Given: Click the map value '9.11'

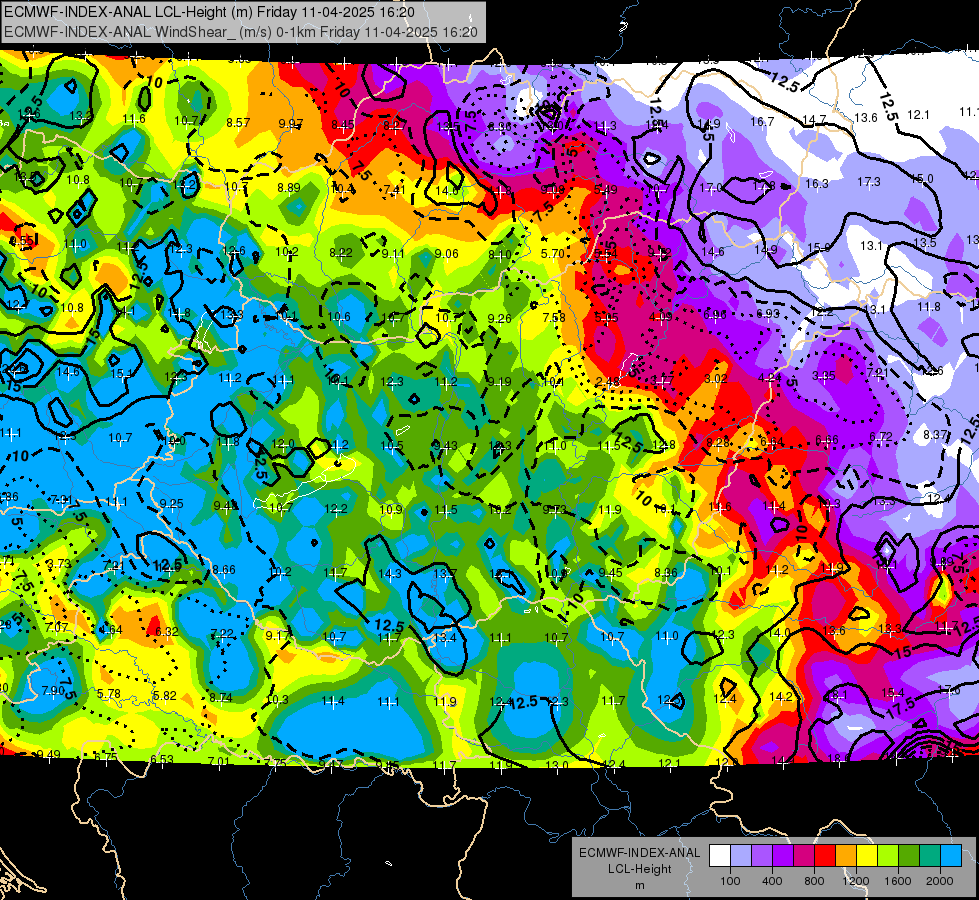Looking at the screenshot, I should pos(393,254).
